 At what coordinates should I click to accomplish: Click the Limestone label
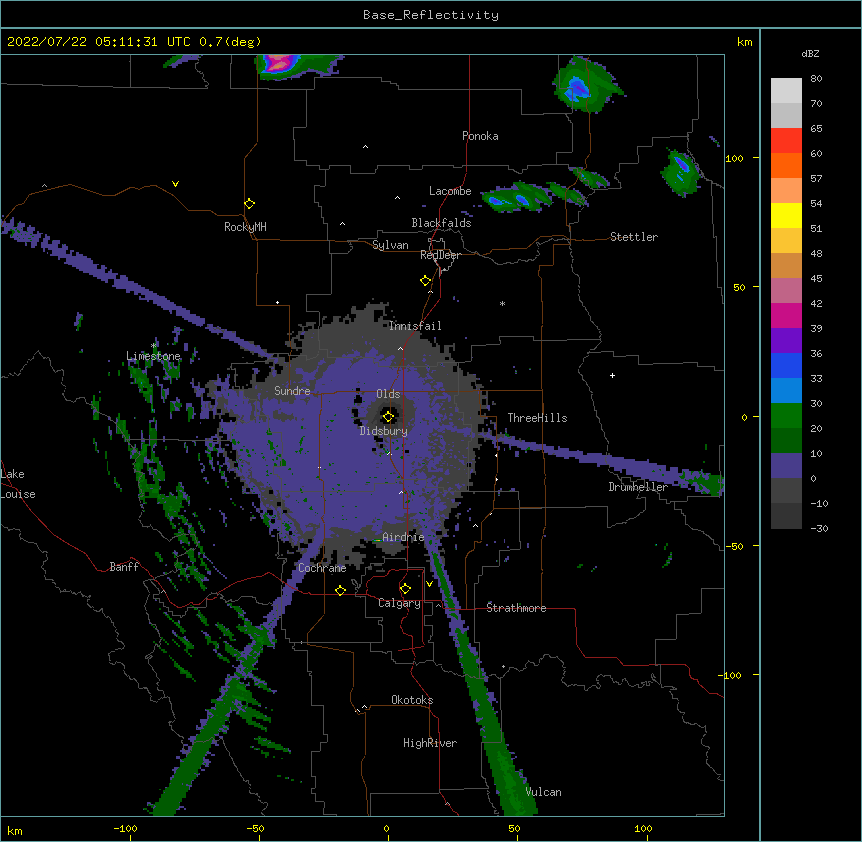point(153,356)
